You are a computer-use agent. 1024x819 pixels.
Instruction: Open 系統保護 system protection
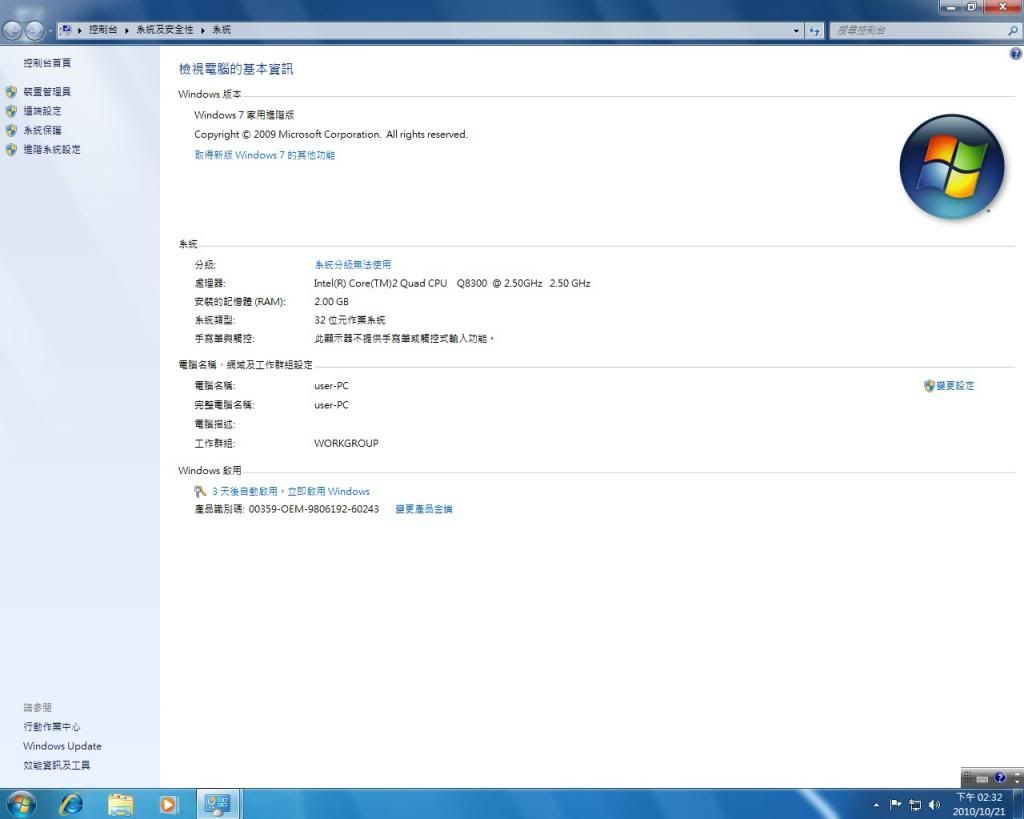point(42,130)
